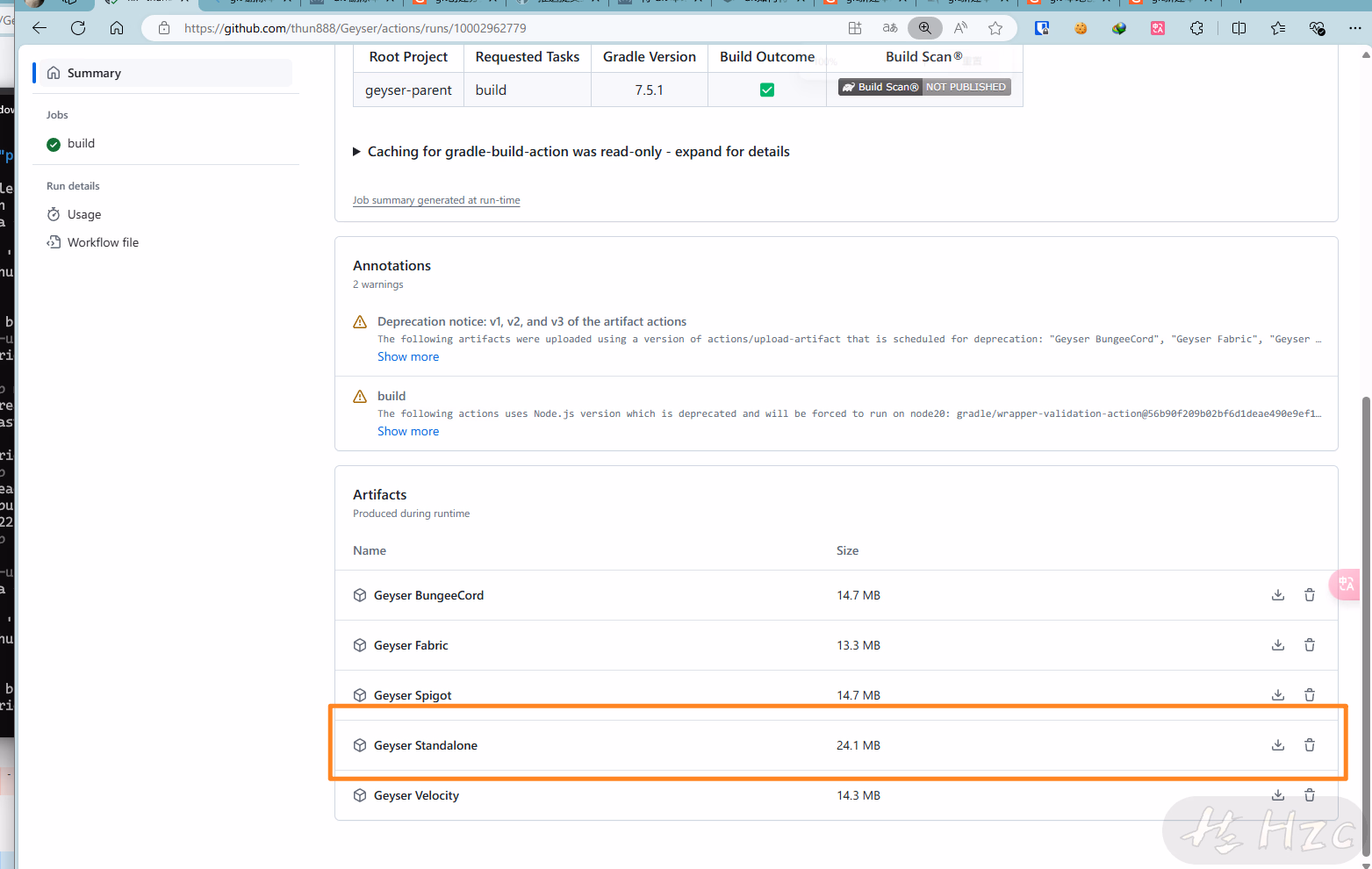Open the zoom magnifier in address bar
Viewport: 1372px width, 869px height.
925,28
